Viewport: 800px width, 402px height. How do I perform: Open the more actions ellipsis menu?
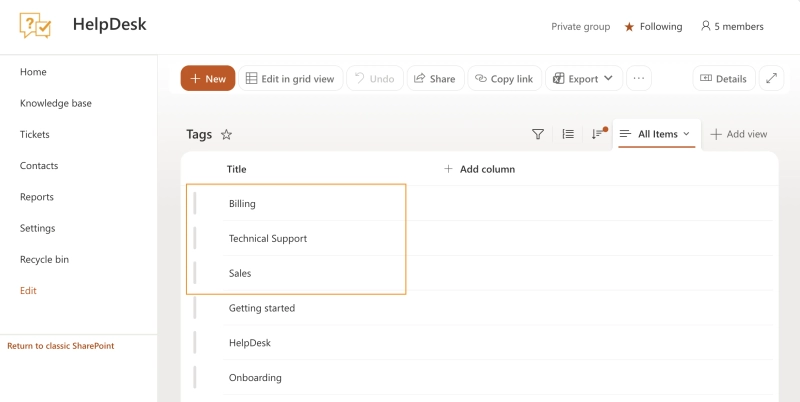(639, 79)
